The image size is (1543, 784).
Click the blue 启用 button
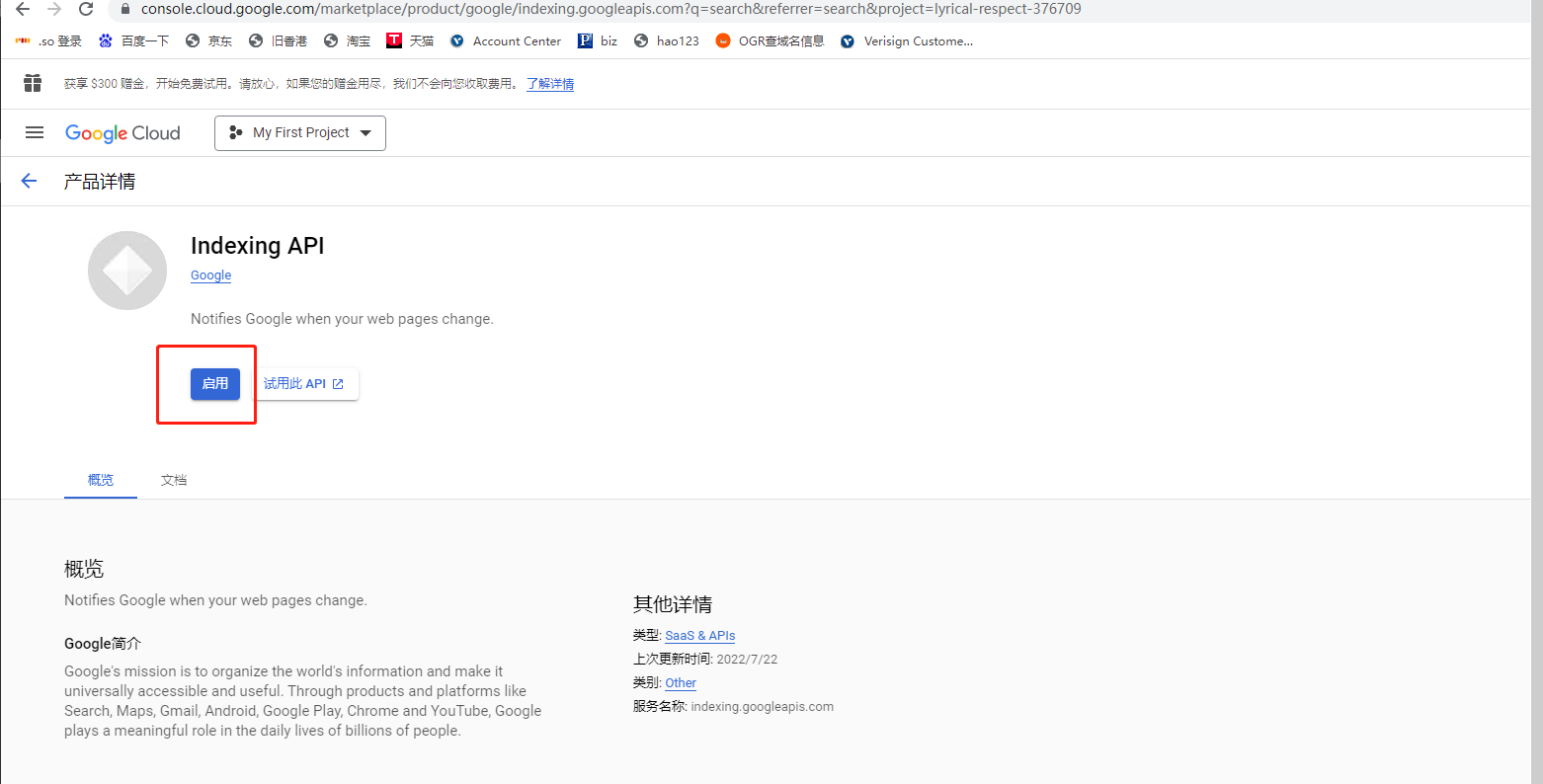pyautogui.click(x=215, y=383)
